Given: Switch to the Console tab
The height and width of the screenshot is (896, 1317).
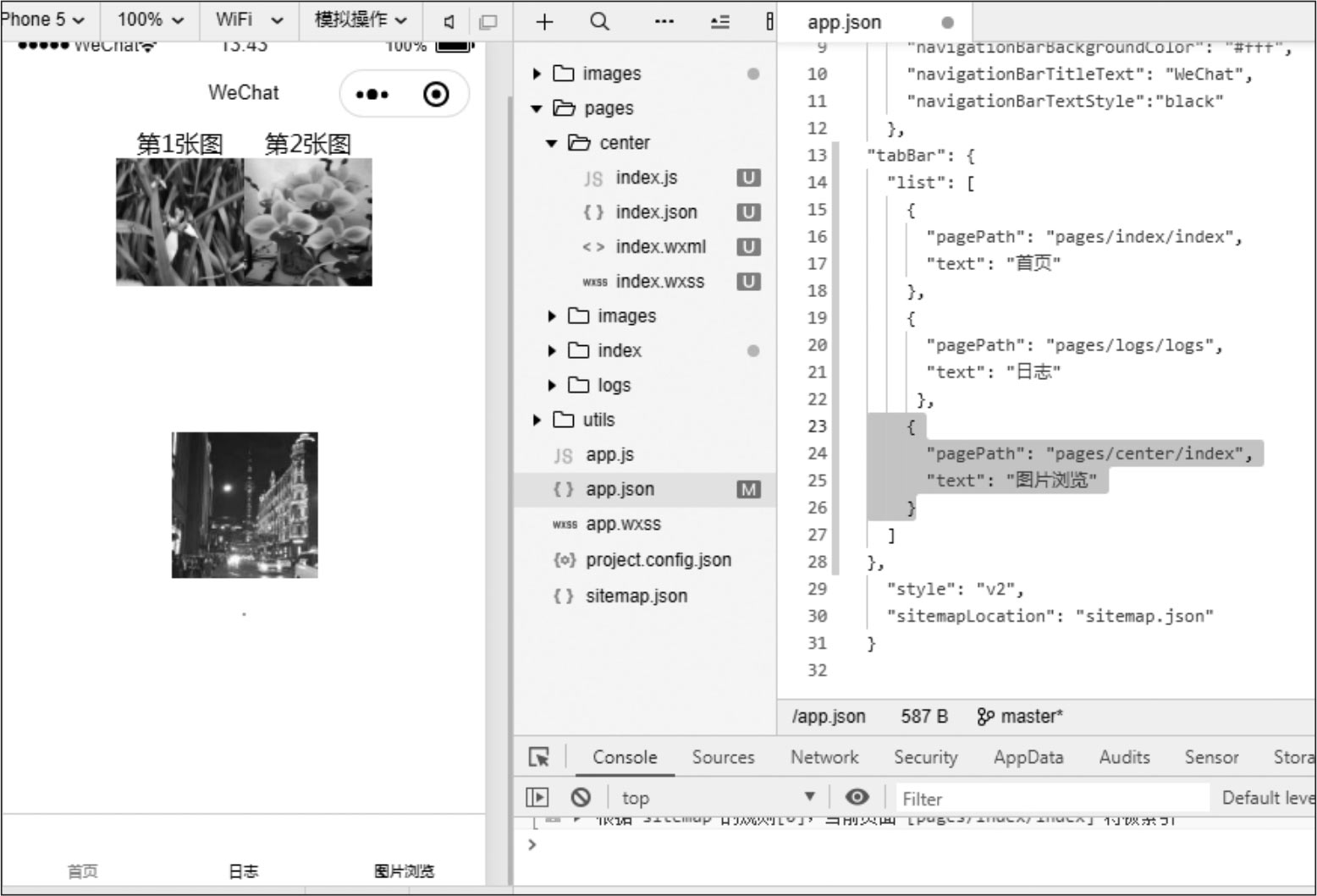Looking at the screenshot, I should (625, 757).
